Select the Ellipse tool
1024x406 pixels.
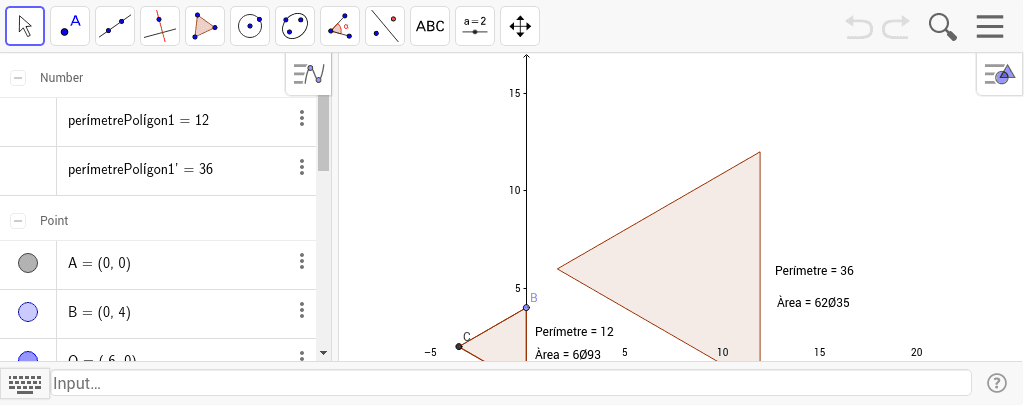[295, 26]
